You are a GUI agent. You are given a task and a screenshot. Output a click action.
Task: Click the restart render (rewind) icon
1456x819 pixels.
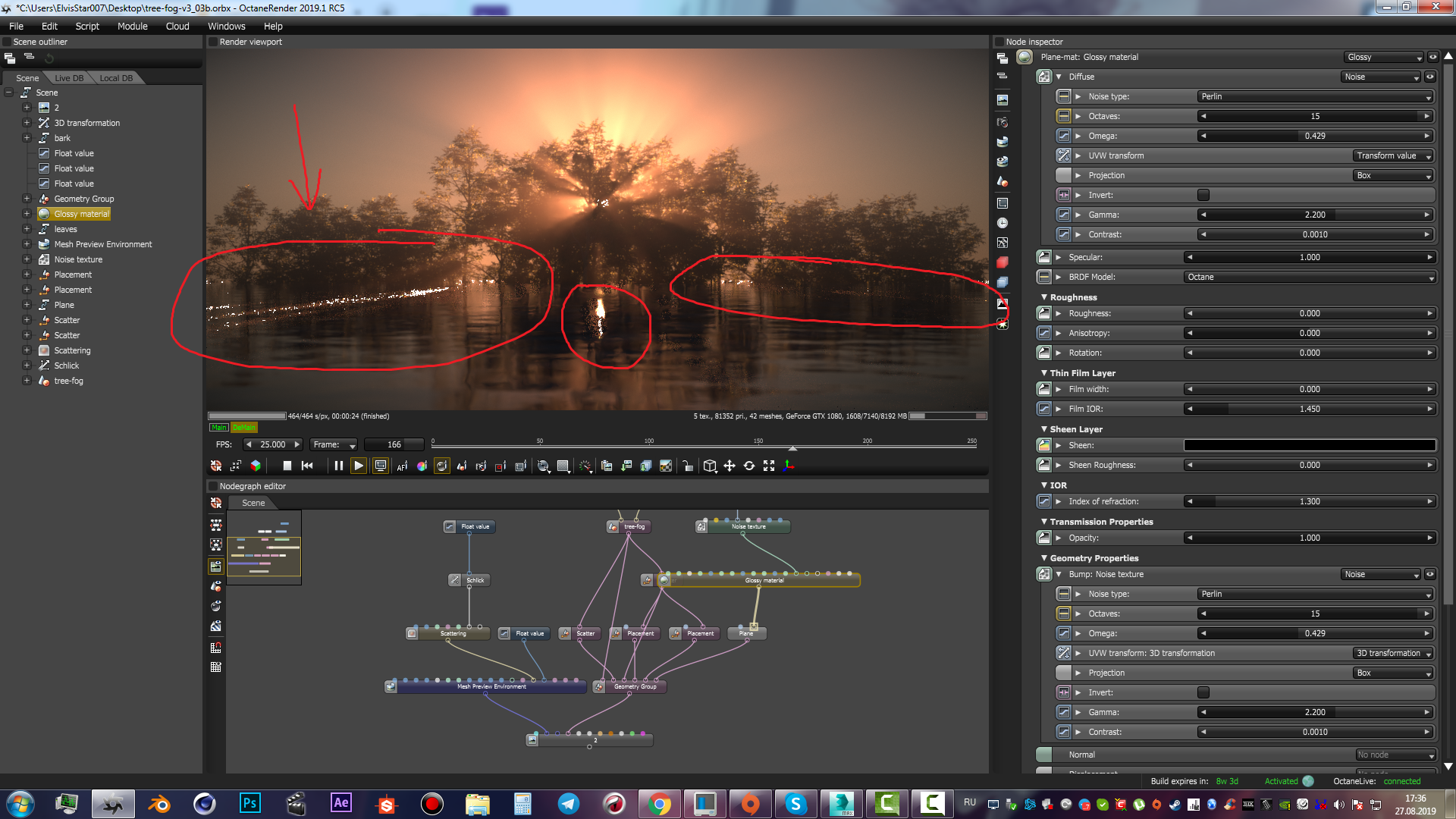pos(307,466)
